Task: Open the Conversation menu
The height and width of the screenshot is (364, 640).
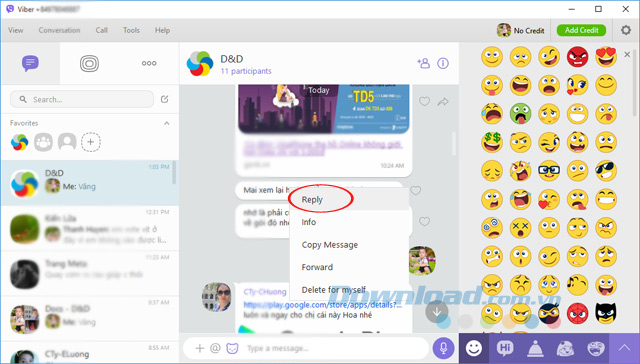Action: pos(60,30)
